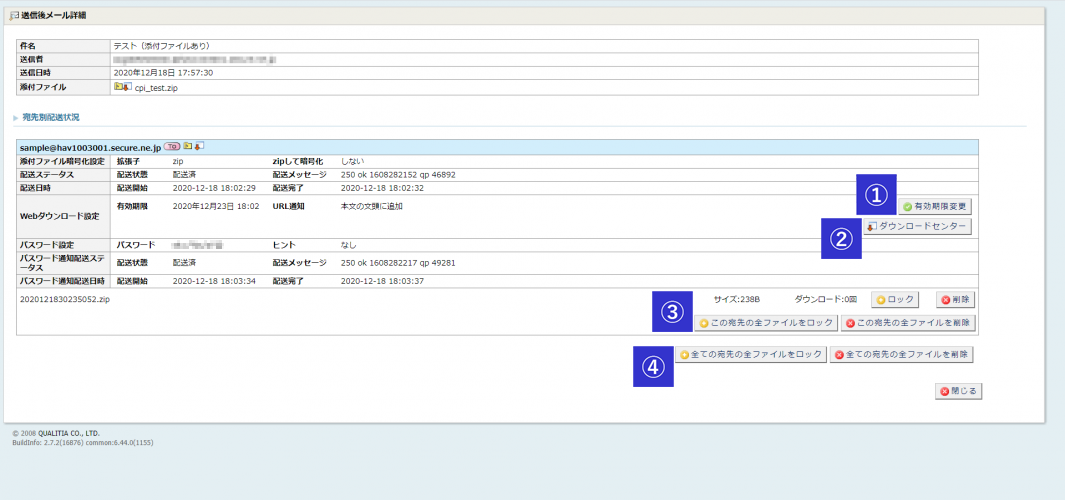This screenshot has width=1065, height=500.
Task: Click the download arrow icon in recipient header
Action: tap(199, 146)
